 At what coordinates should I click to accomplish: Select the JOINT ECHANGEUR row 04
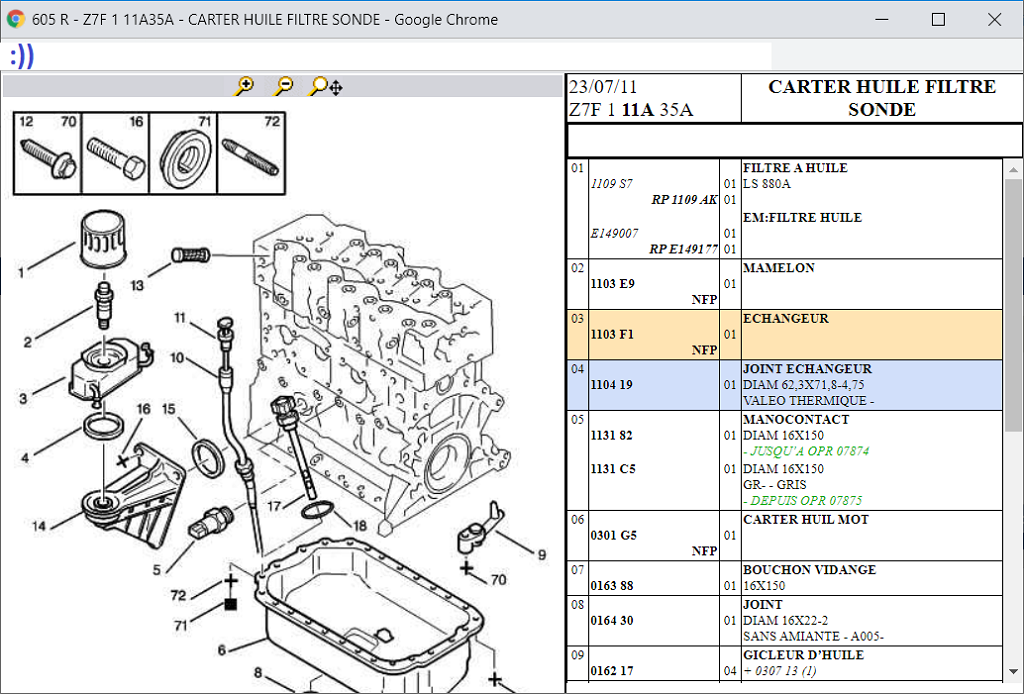click(x=784, y=385)
